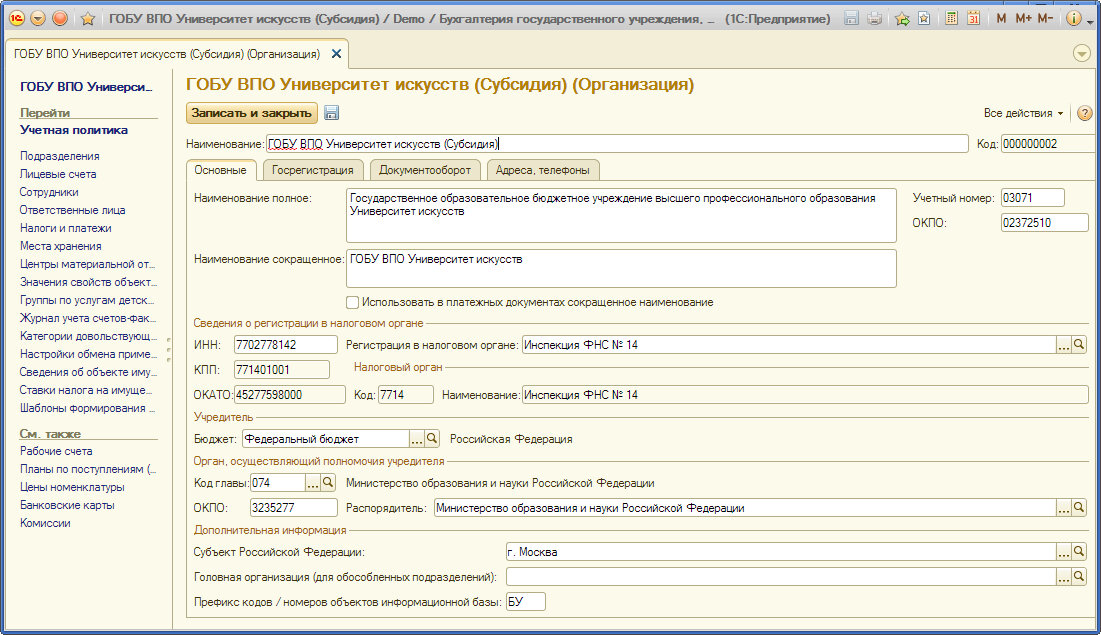The height and width of the screenshot is (635, 1101).
Task: Open the calendar icon in title bar
Action: click(x=973, y=19)
